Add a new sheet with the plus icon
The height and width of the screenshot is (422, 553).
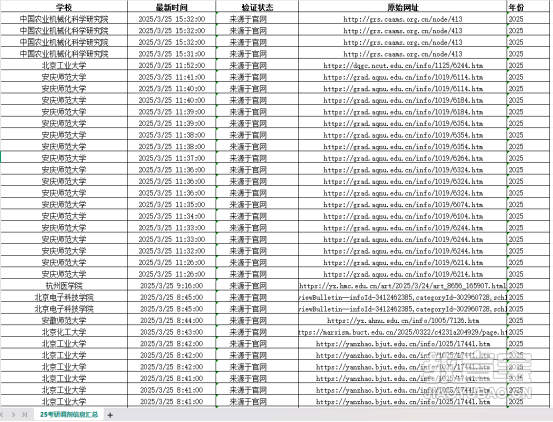tap(110, 415)
